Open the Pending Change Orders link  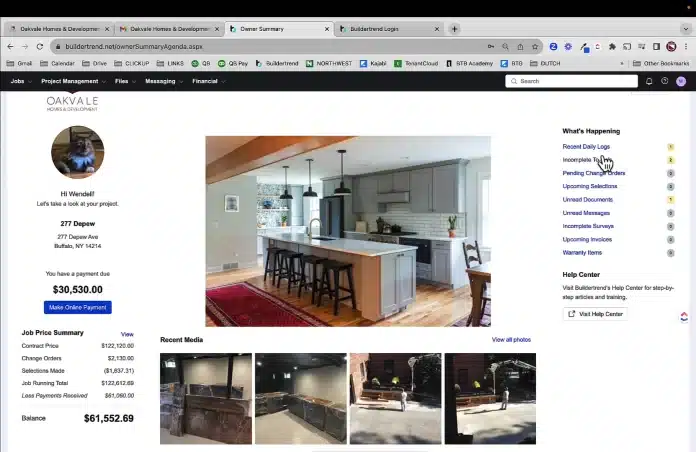pyautogui.click(x=594, y=173)
